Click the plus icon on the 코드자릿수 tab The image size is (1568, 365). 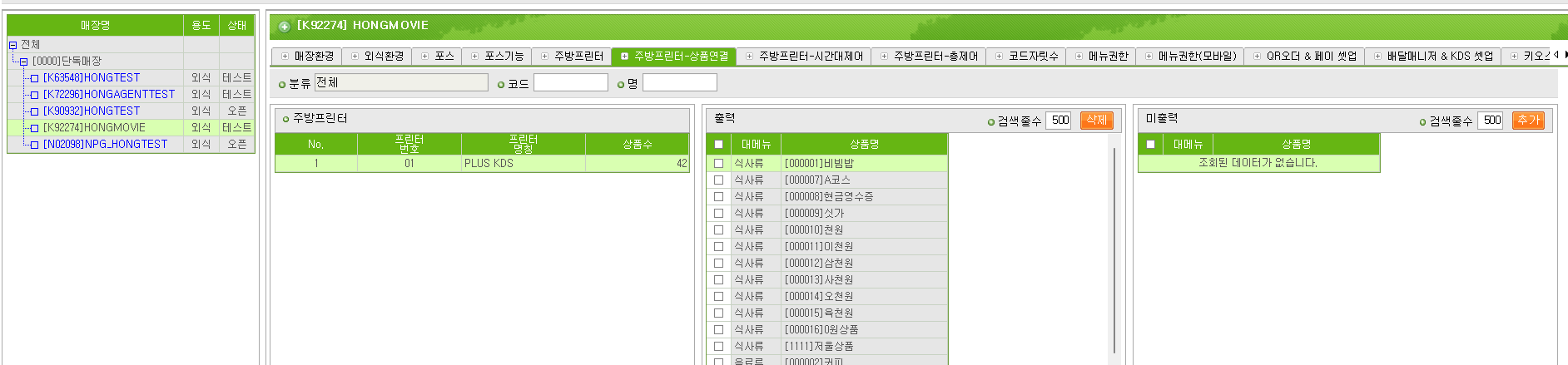point(1000,57)
